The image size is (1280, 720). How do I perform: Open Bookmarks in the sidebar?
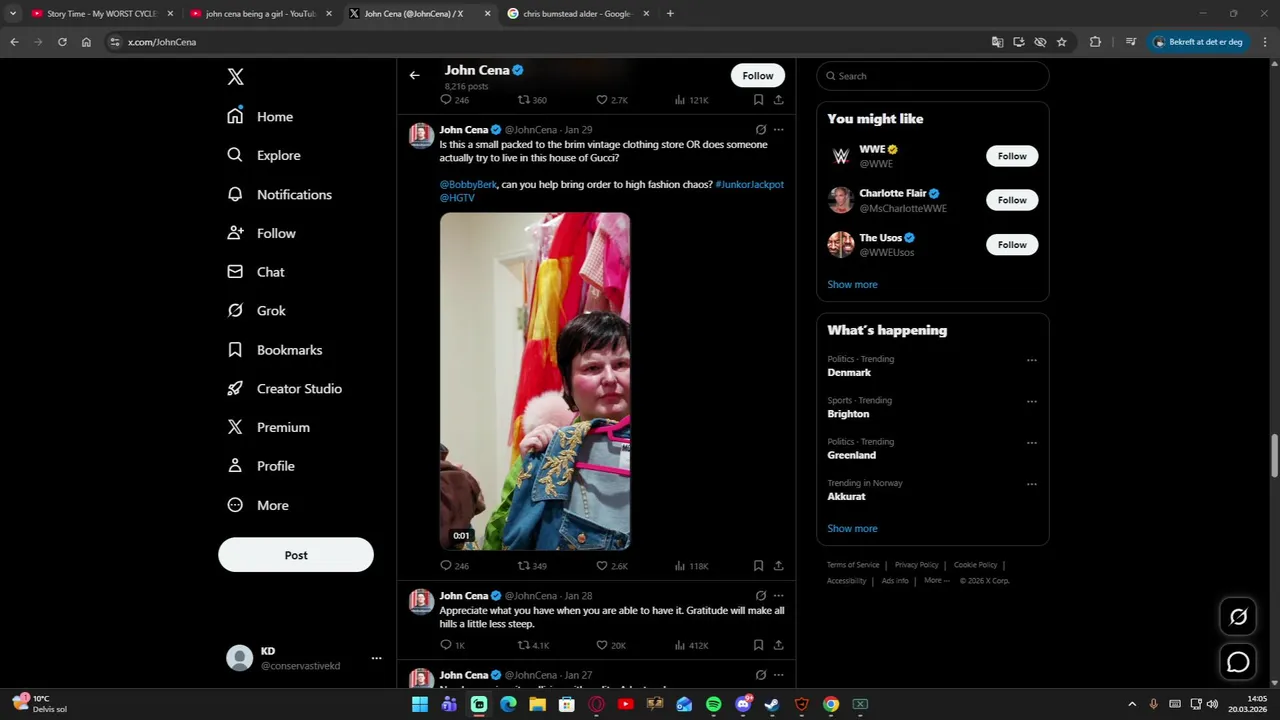tap(275, 350)
